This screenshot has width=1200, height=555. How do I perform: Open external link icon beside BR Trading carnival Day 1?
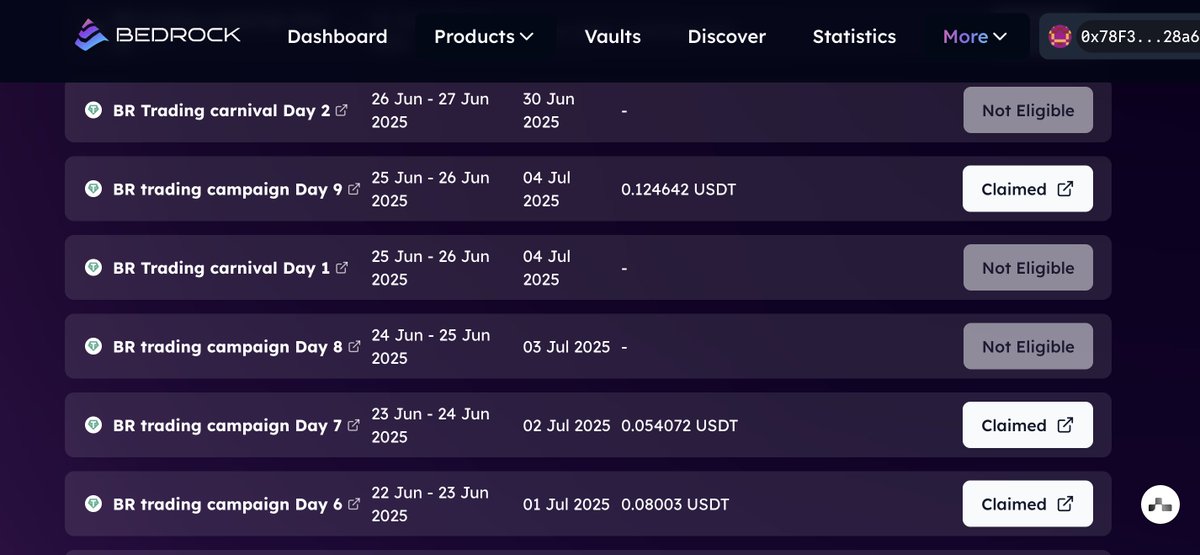click(341, 268)
